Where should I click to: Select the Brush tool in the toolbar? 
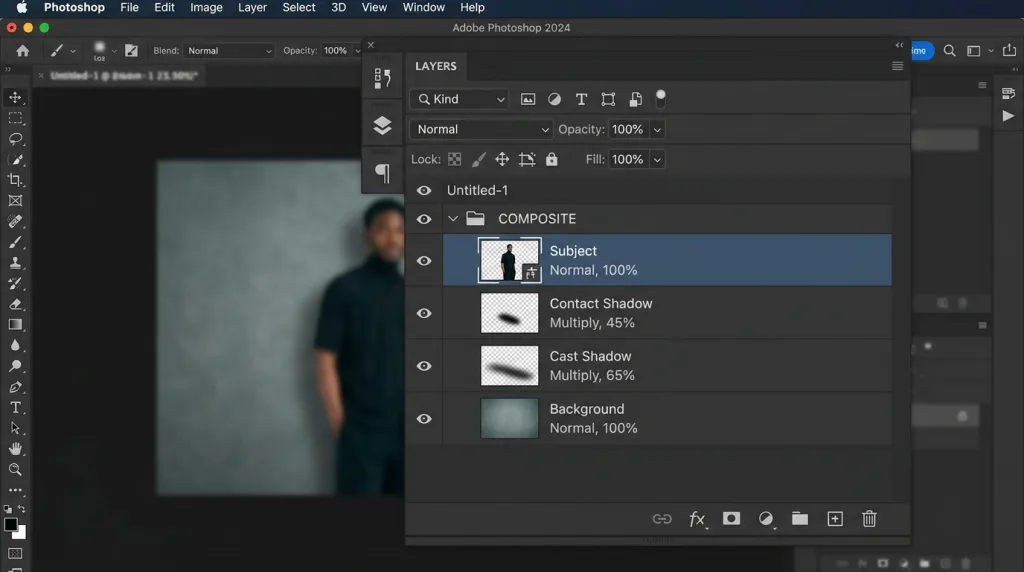[15, 242]
